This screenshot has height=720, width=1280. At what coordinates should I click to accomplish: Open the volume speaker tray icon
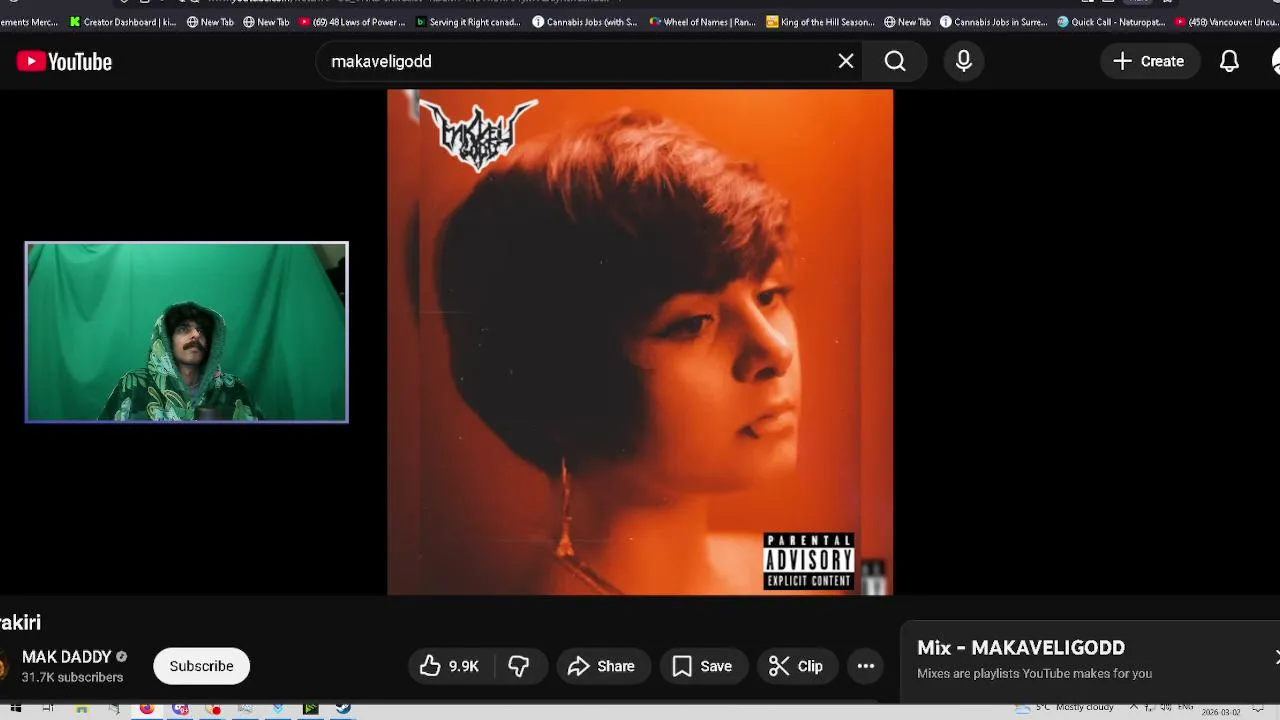pos(1165,707)
